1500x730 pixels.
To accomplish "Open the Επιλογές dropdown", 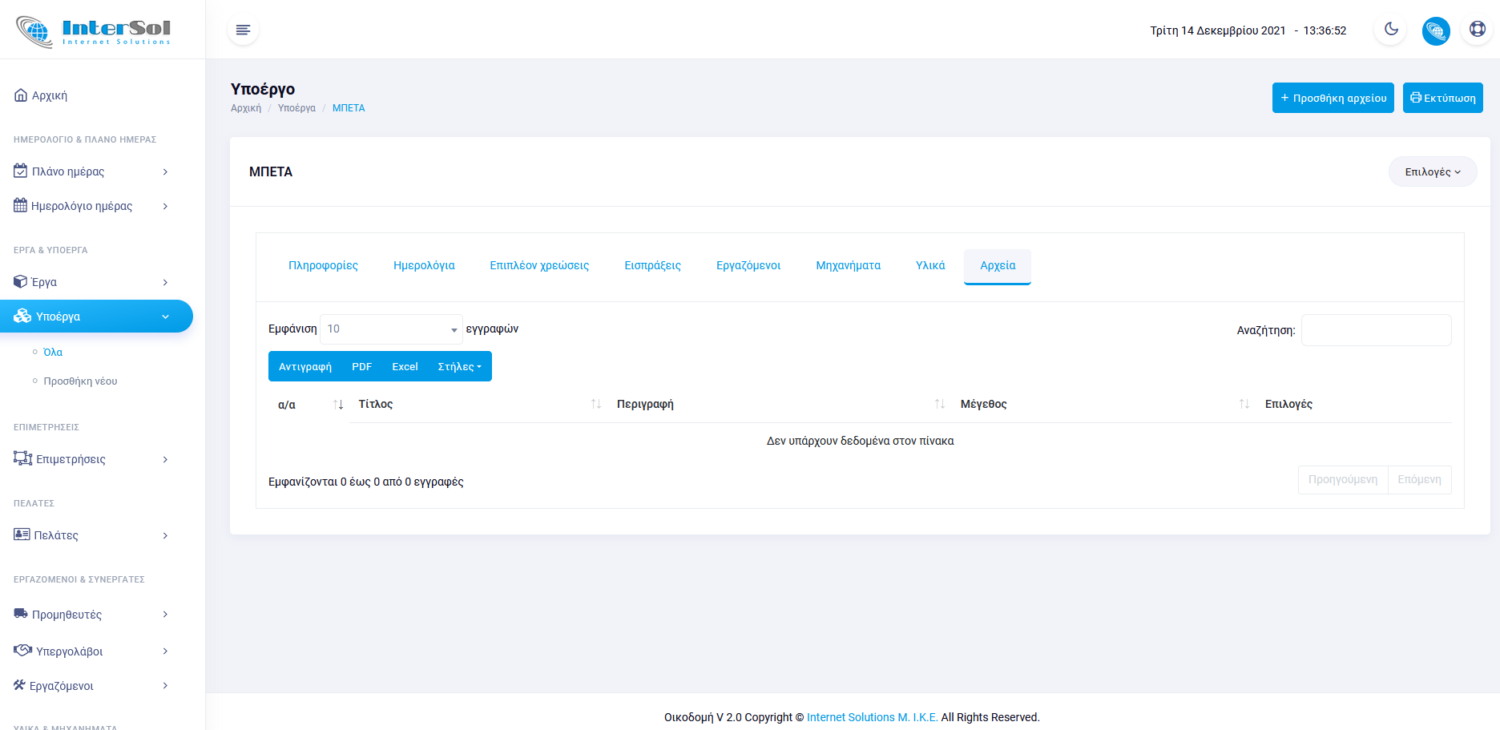I will pyautogui.click(x=1432, y=172).
